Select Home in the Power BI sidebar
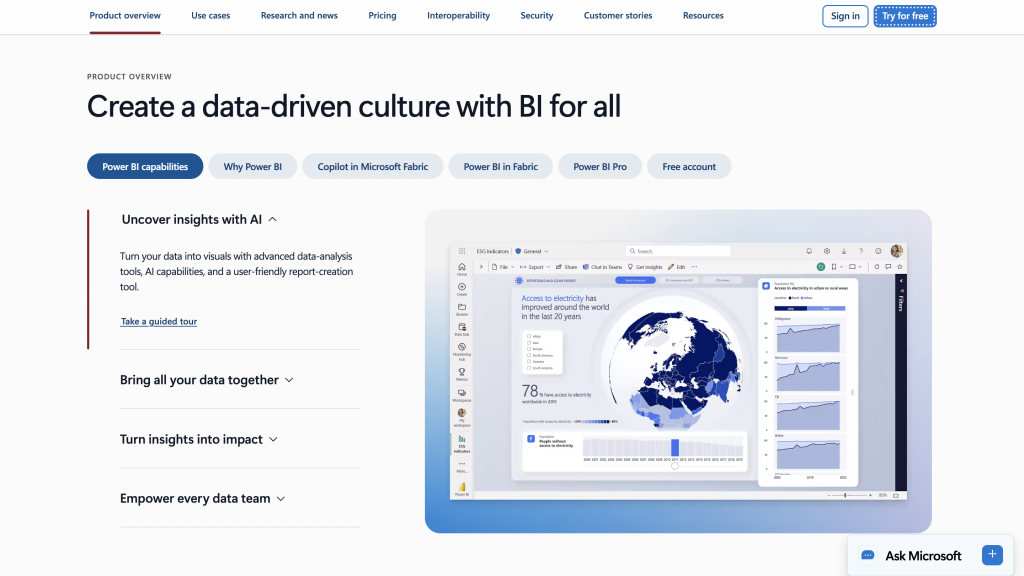 pyautogui.click(x=462, y=266)
